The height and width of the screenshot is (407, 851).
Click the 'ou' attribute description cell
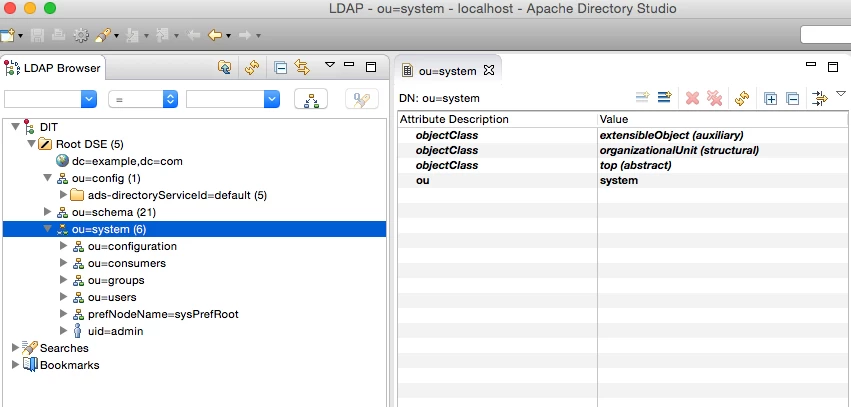498,180
